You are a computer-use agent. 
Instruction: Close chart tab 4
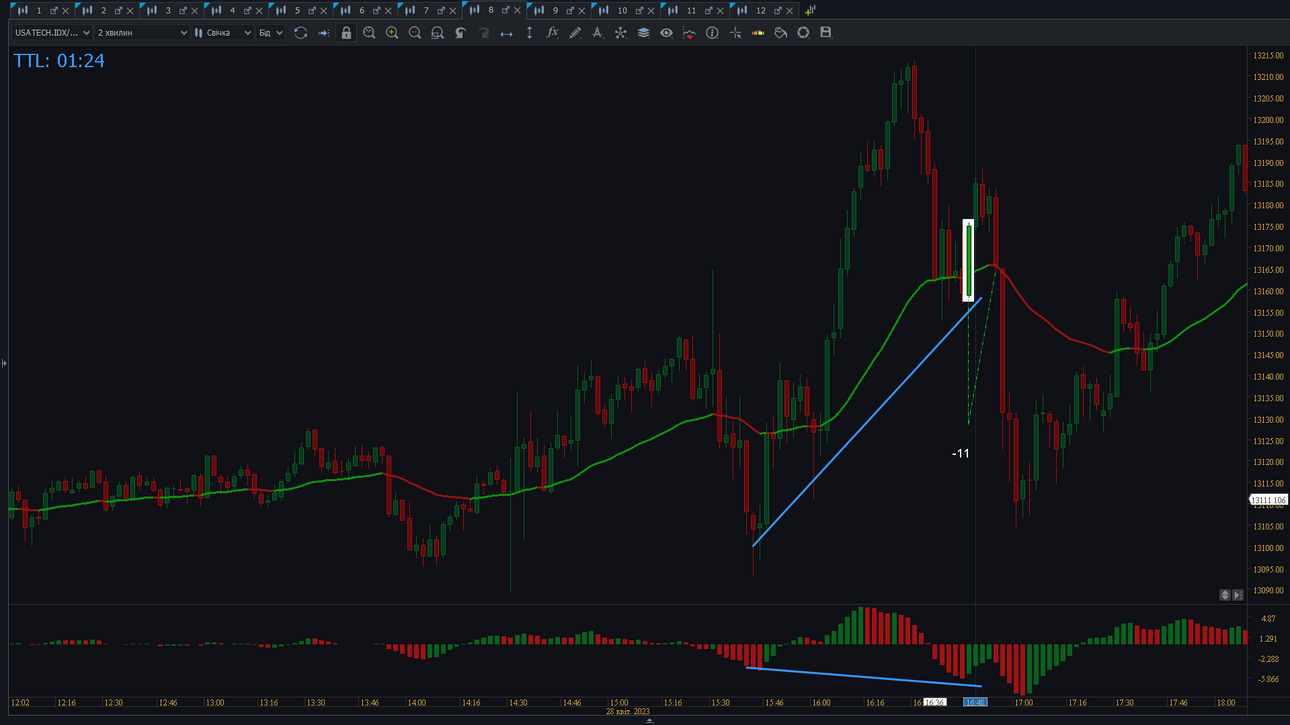pos(259,11)
